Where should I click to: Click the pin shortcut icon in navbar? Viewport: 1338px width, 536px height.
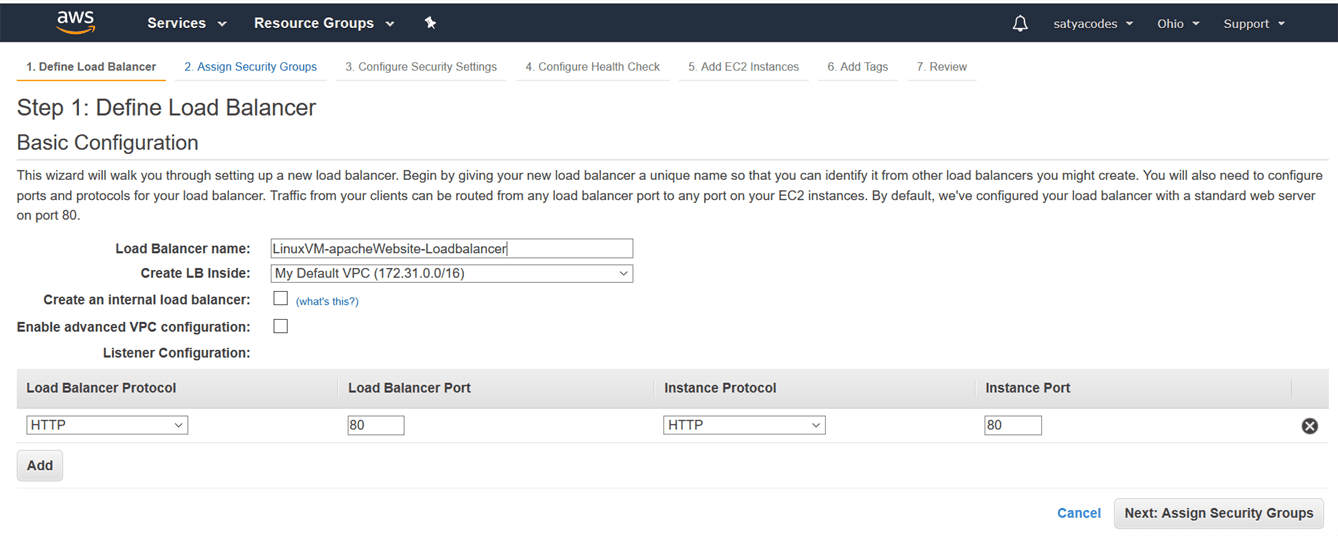(430, 23)
